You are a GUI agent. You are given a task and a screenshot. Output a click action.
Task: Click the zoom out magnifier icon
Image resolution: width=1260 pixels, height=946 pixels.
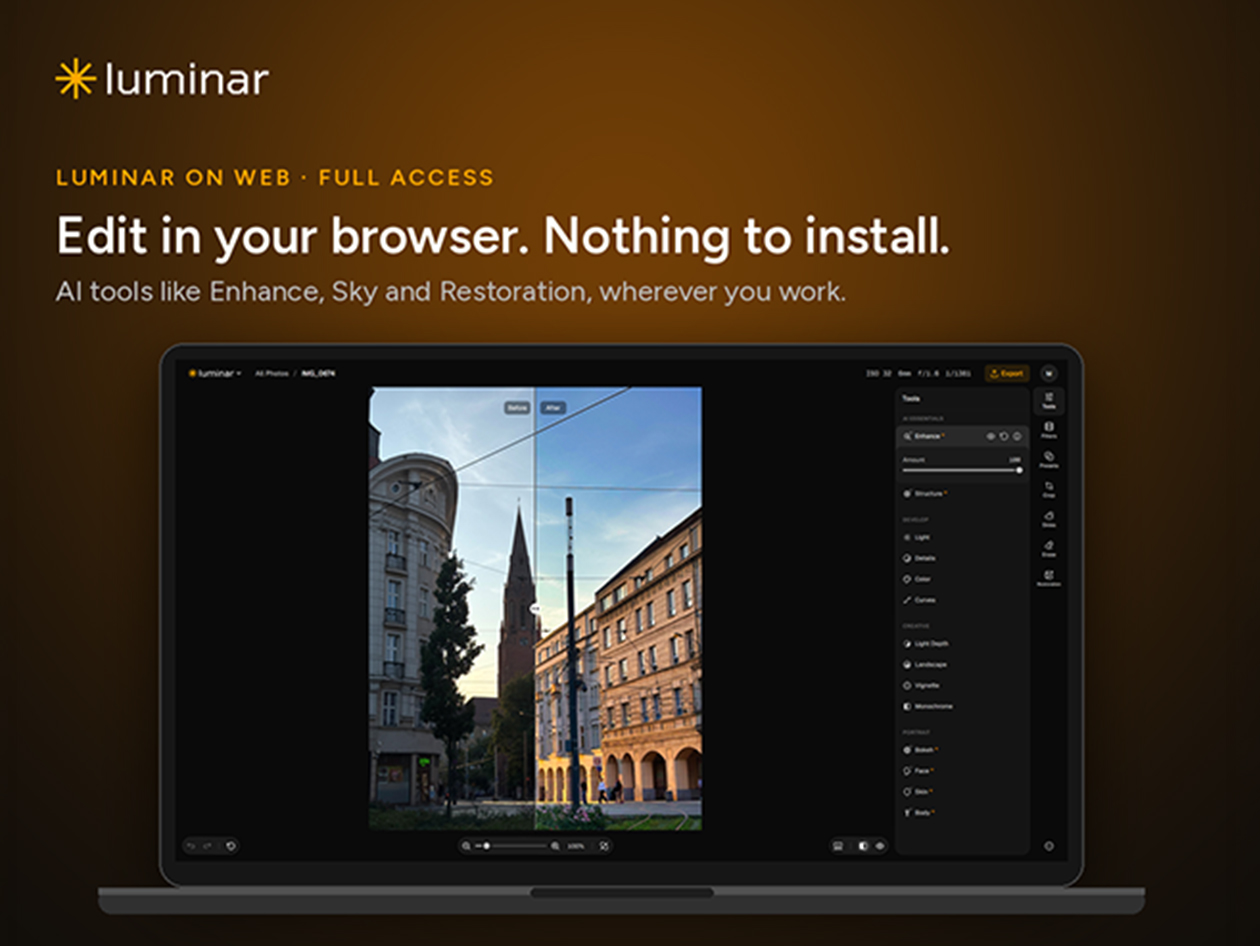pyautogui.click(x=468, y=846)
